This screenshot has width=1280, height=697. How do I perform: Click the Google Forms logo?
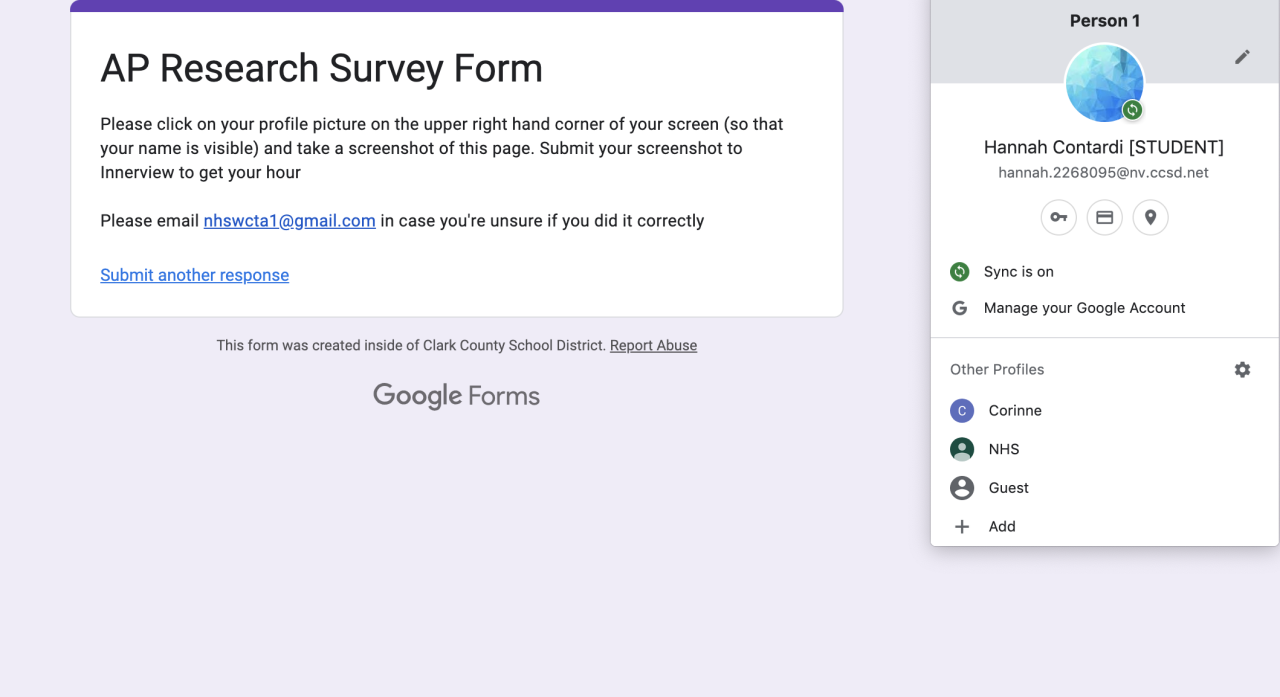coord(456,396)
